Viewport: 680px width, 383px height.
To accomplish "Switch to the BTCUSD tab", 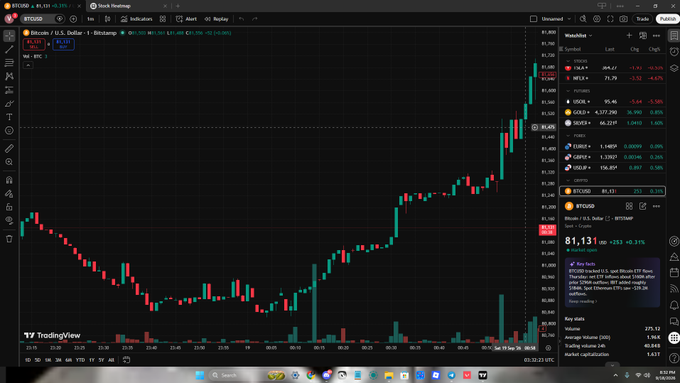I will (42, 6).
